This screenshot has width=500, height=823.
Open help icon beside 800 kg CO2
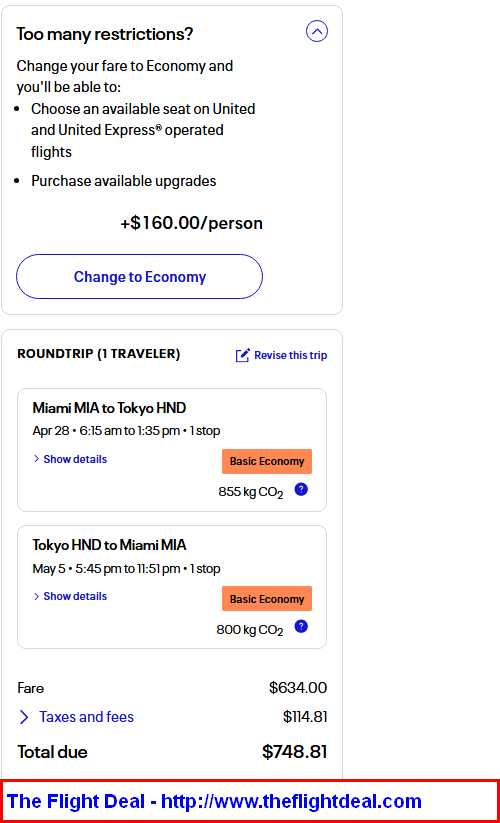tap(301, 627)
